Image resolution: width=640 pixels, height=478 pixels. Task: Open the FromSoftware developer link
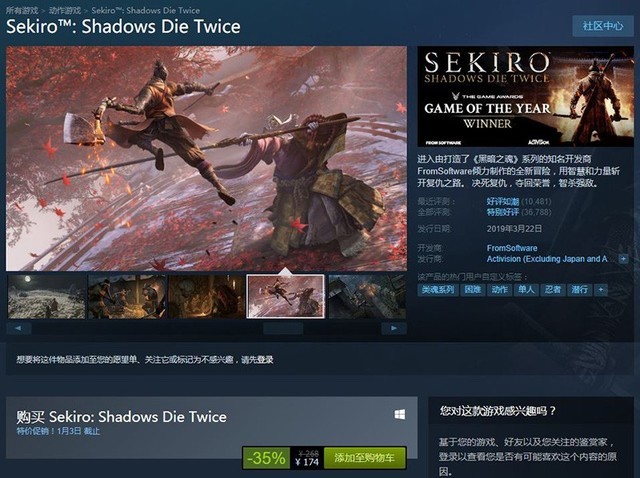tap(512, 248)
